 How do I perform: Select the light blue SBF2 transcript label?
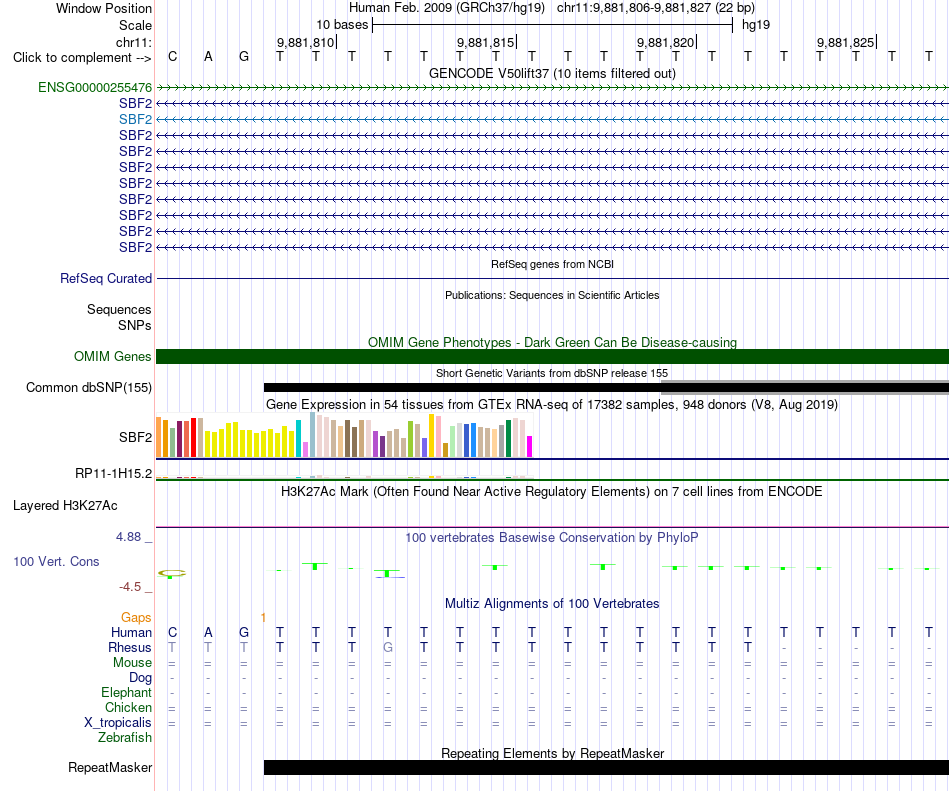click(135, 119)
